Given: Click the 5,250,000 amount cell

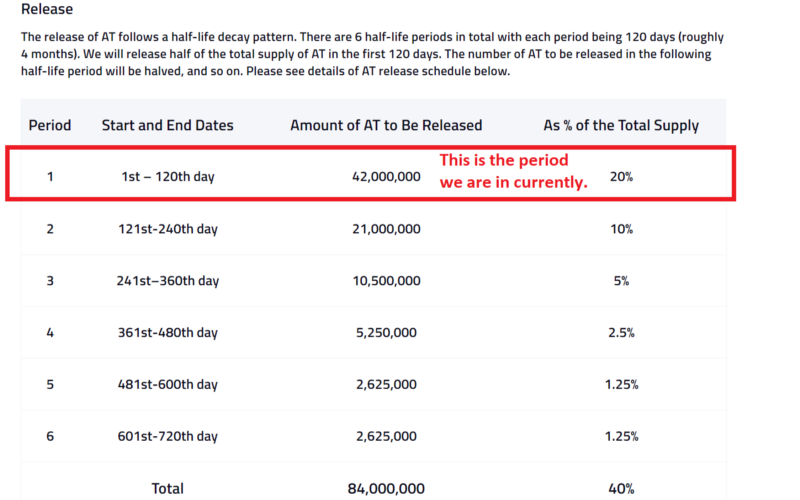Looking at the screenshot, I should [386, 333].
